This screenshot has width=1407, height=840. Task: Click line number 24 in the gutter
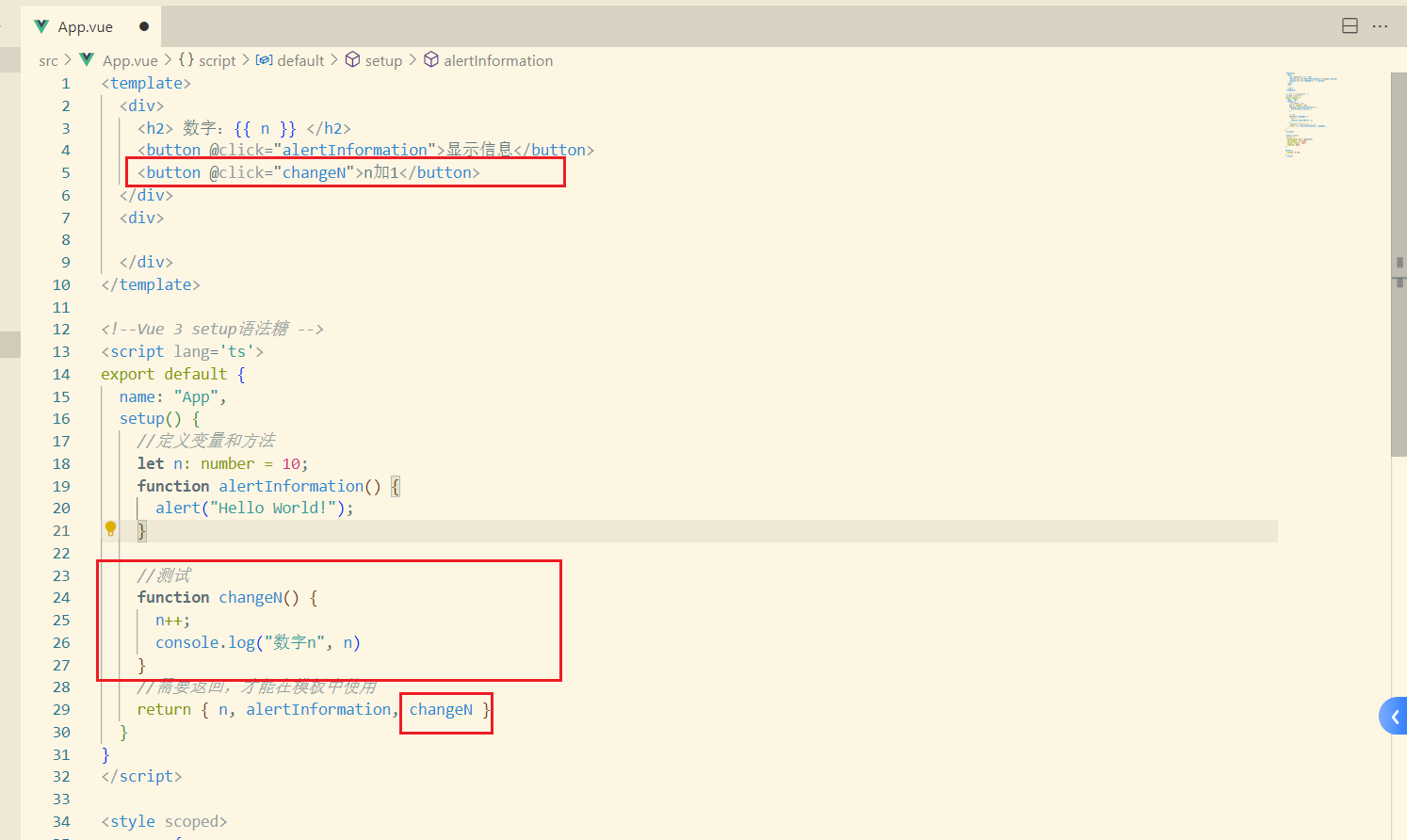coord(61,598)
